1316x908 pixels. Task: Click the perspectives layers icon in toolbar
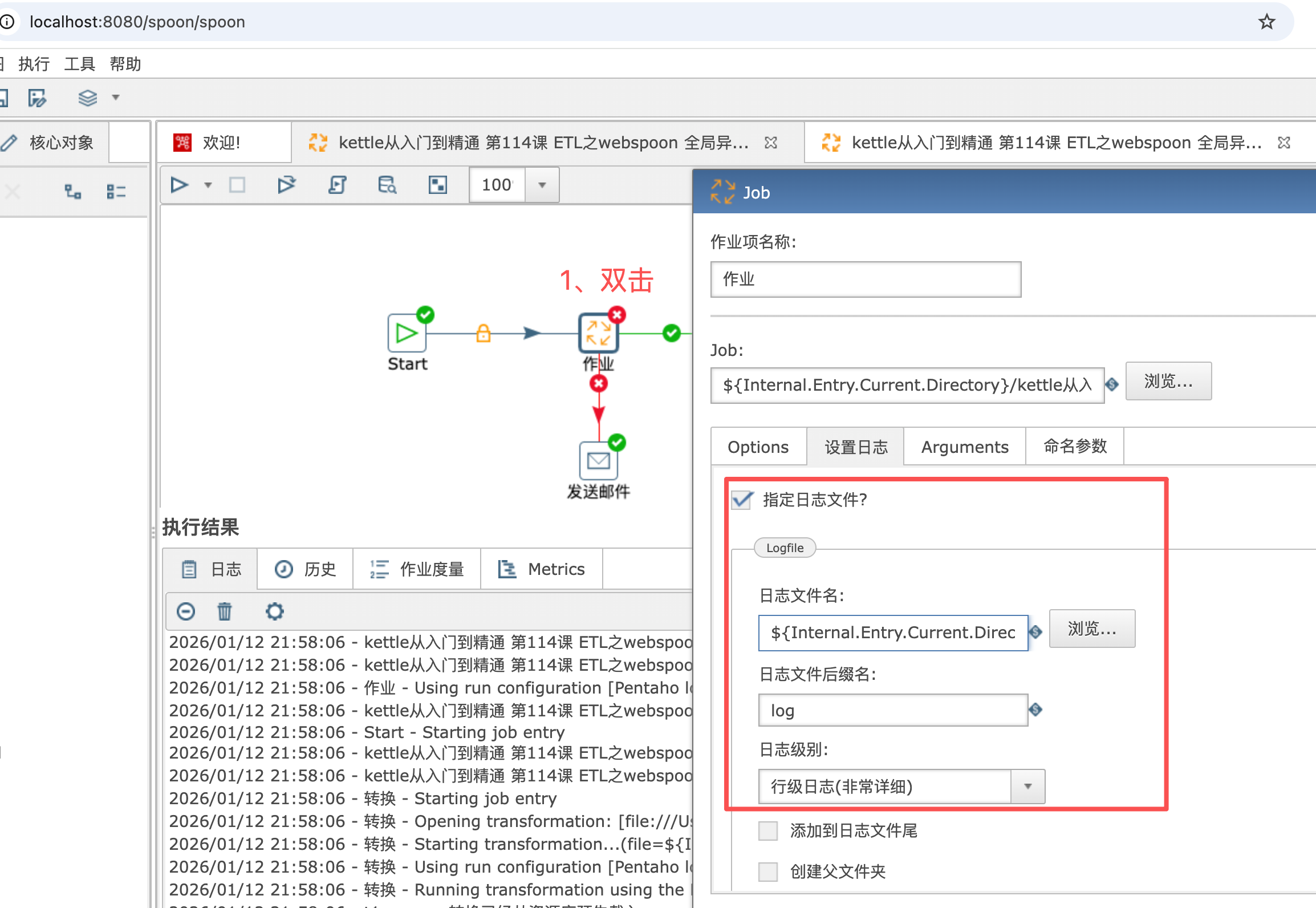(88, 98)
